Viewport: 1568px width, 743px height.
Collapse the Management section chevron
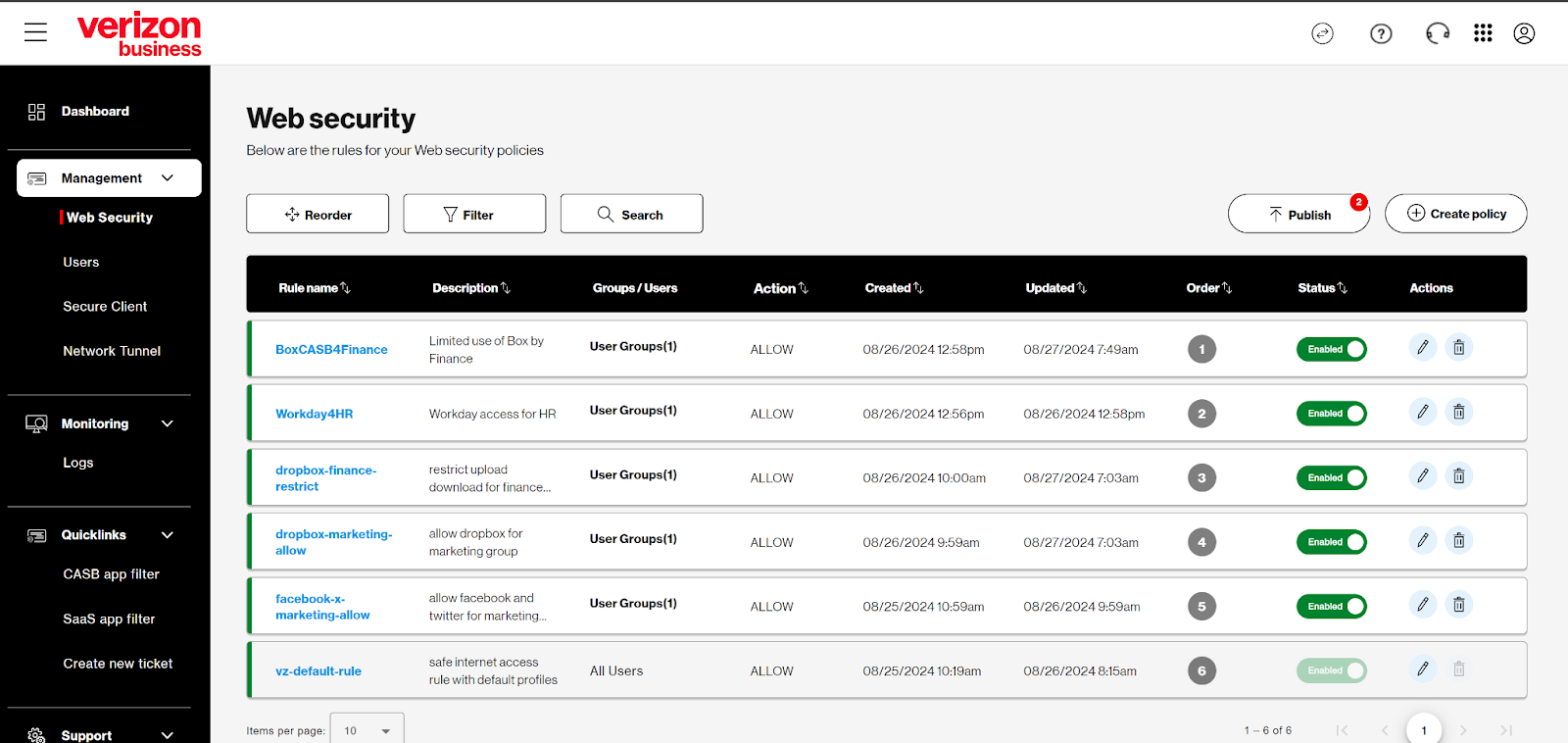(168, 178)
